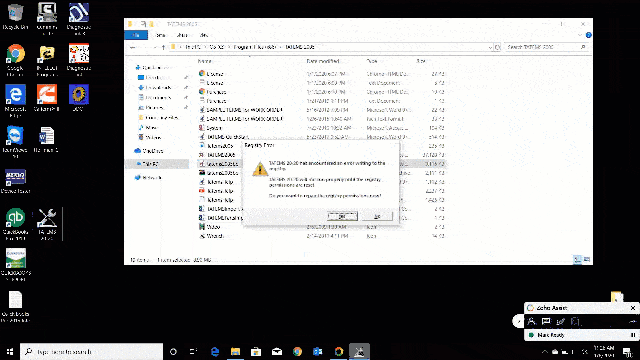
Task: Open the View ribbon tab in Explorer
Action: [x=204, y=35]
